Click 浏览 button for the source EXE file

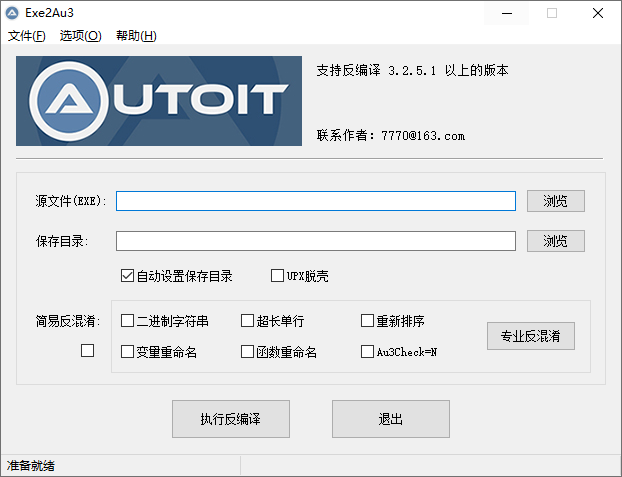[x=555, y=201]
